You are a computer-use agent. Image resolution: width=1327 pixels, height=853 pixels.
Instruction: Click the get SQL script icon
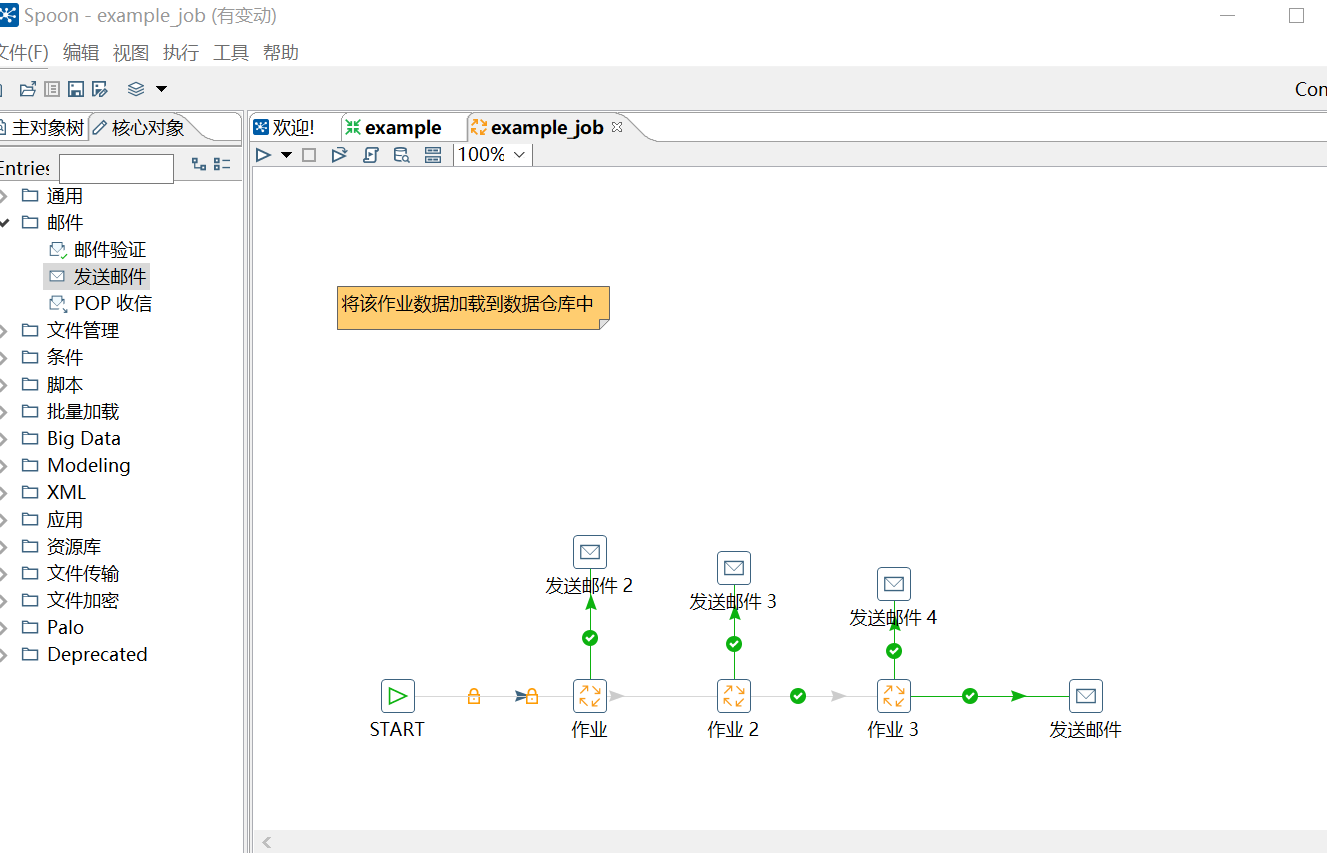(370, 155)
